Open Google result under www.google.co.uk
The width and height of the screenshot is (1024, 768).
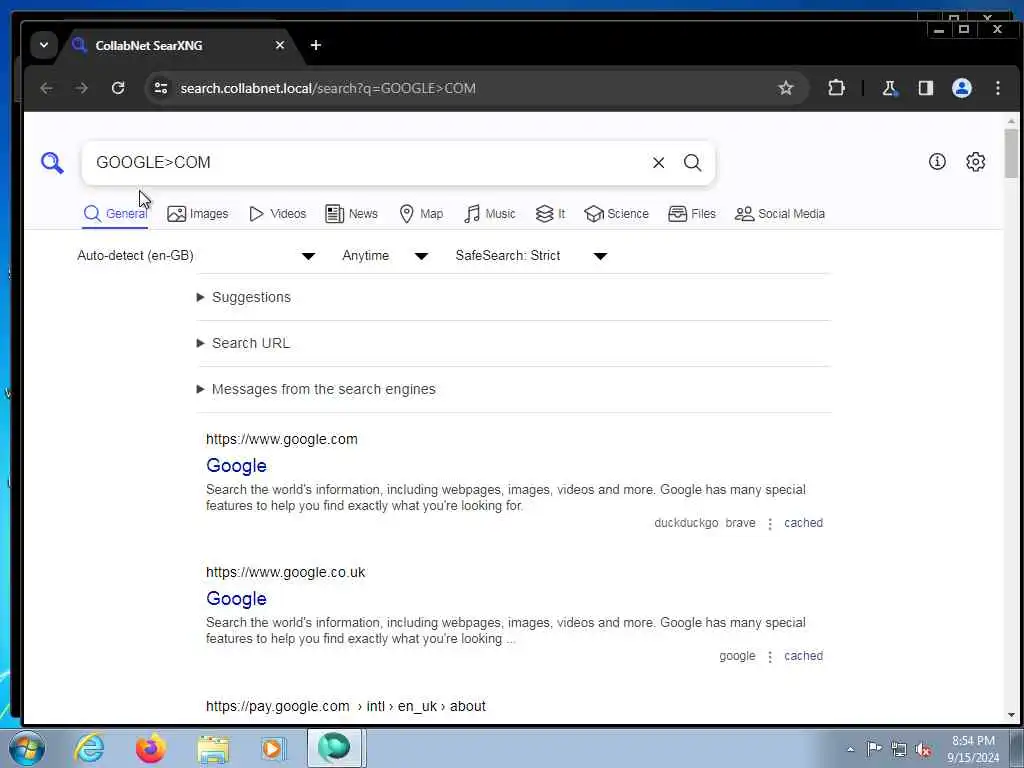[236, 599]
